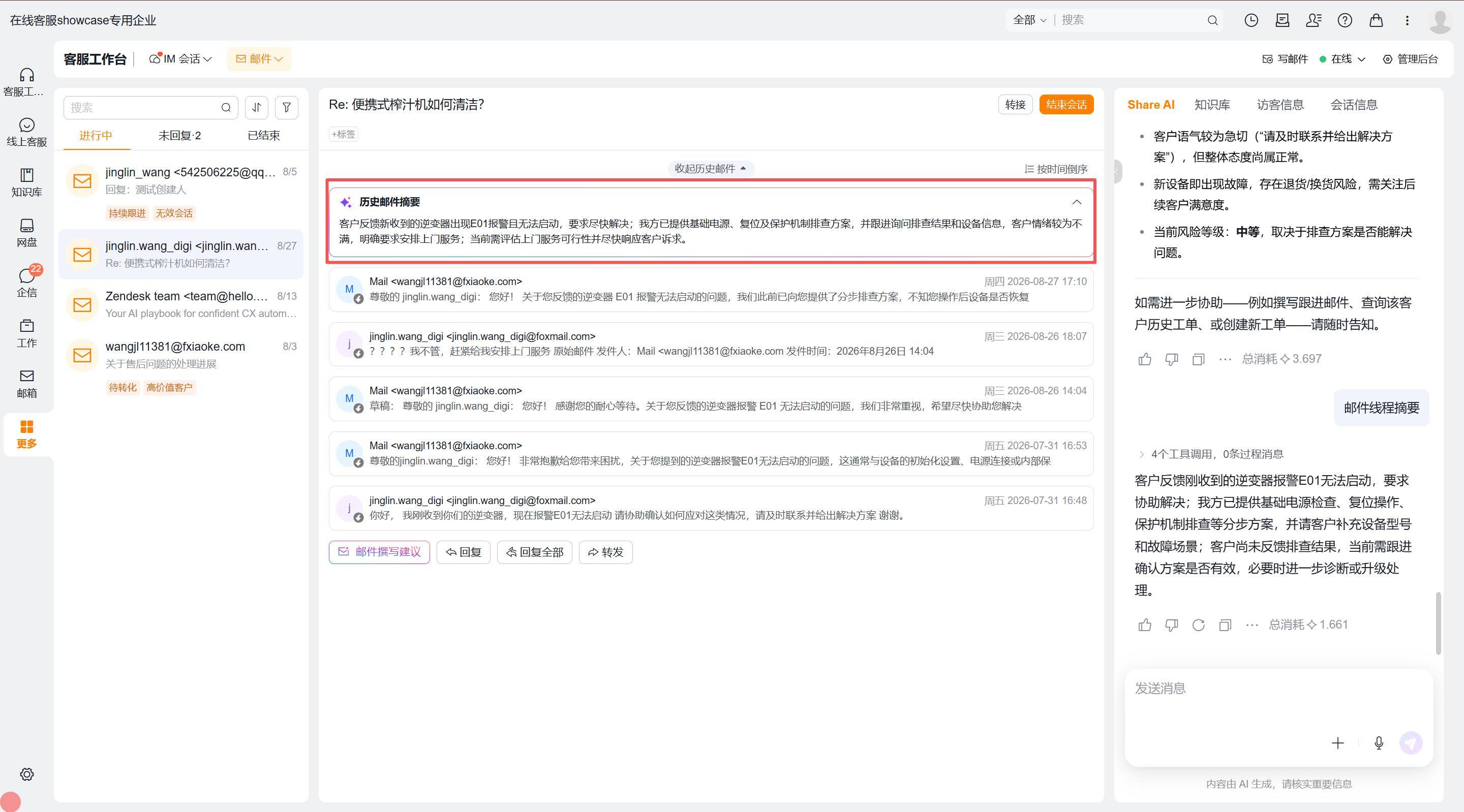Image resolution: width=1464 pixels, height=812 pixels.
Task: Switch to 进行中 tab
Action: tap(96, 136)
